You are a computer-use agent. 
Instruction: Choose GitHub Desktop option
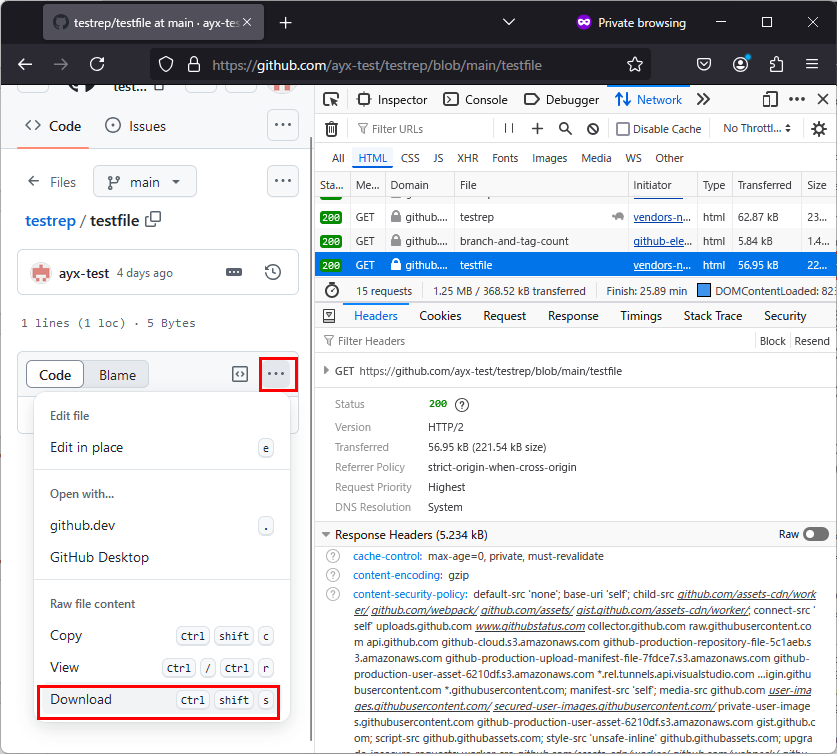(x=162, y=558)
